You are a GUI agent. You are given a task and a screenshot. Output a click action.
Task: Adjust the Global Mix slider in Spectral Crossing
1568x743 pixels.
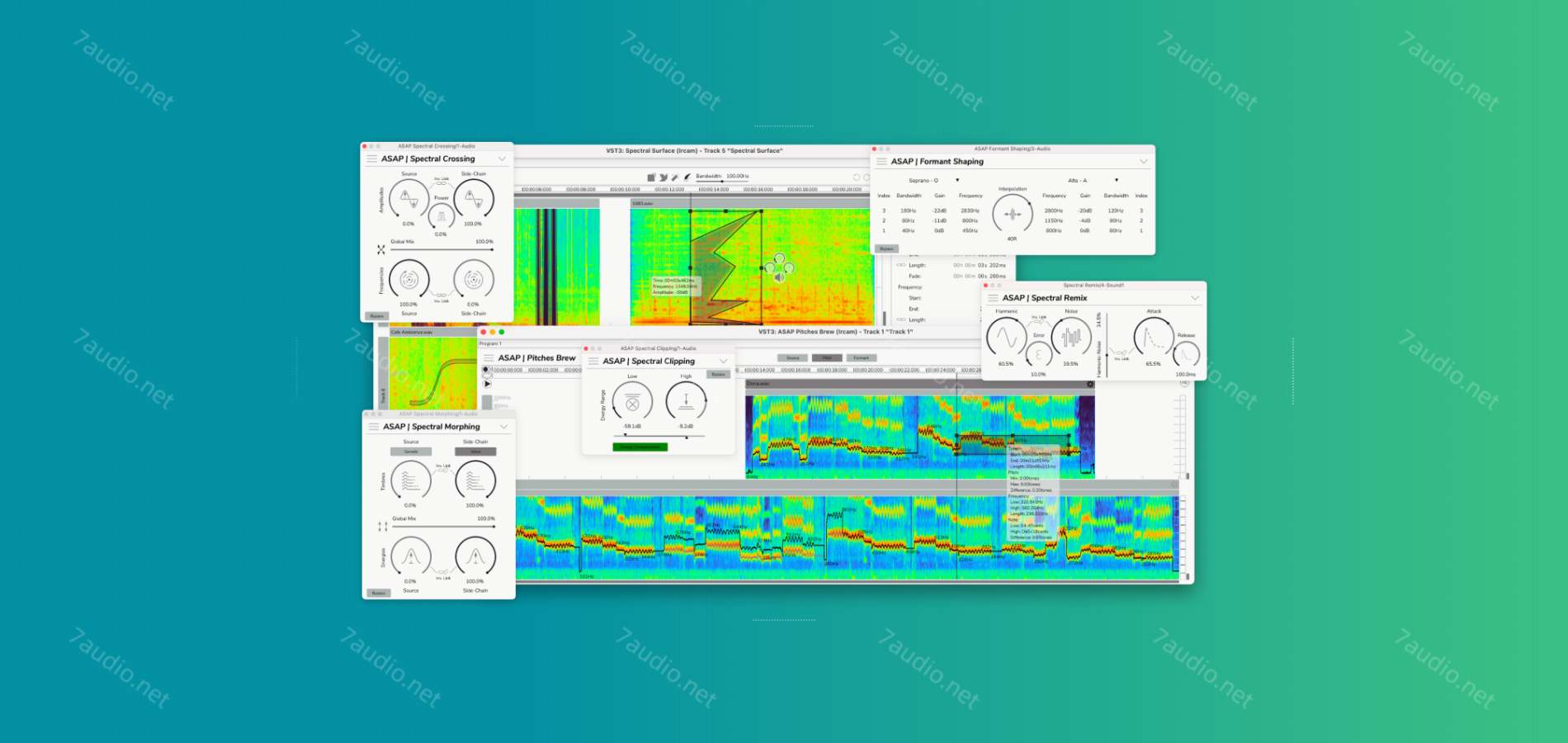click(442, 249)
